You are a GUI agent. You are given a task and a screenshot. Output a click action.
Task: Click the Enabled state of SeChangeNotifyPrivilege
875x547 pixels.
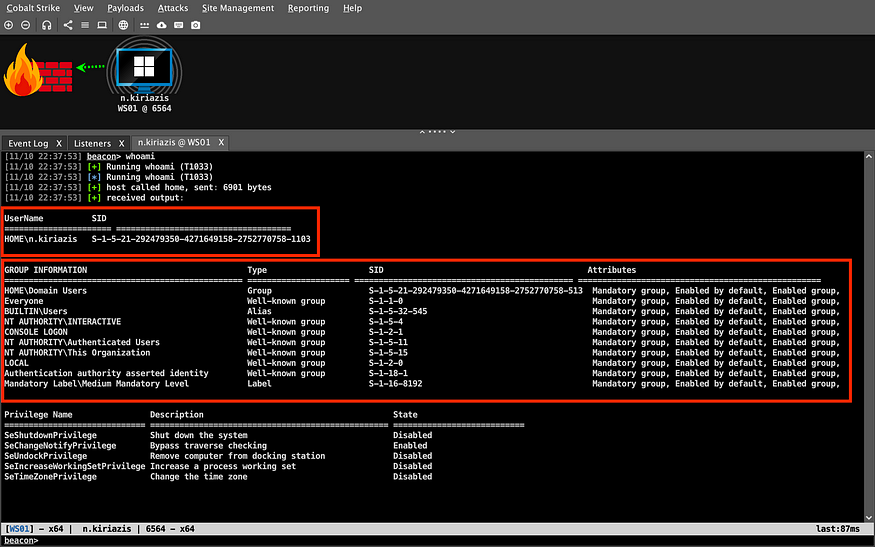(410, 445)
